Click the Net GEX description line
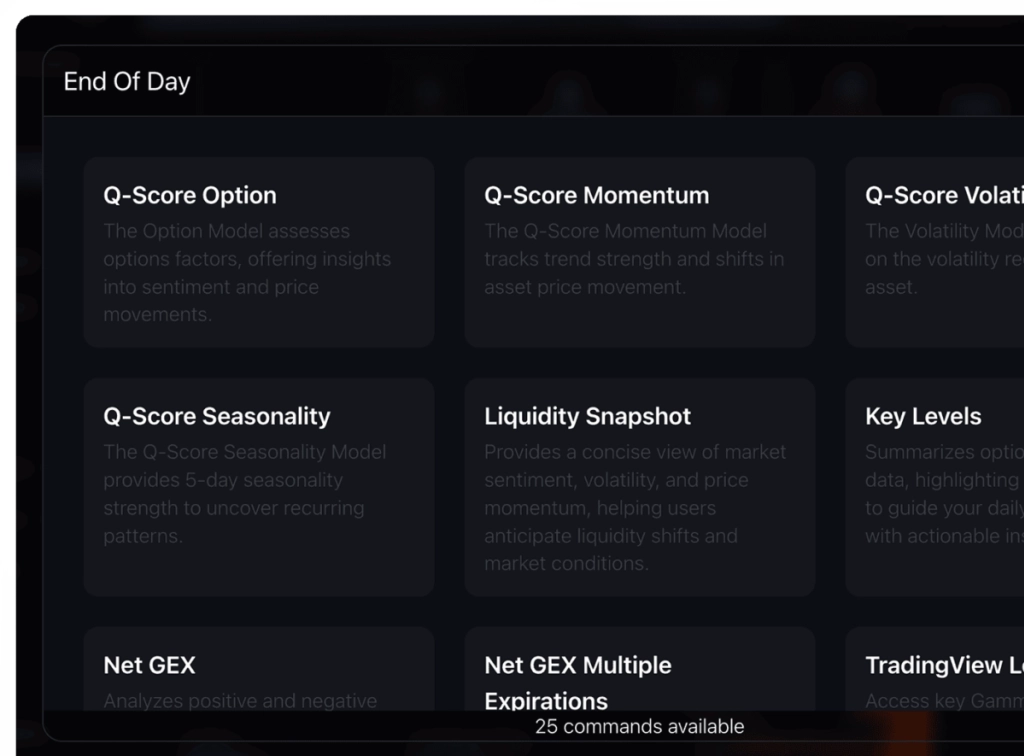The width and height of the screenshot is (1024, 756). point(240,701)
